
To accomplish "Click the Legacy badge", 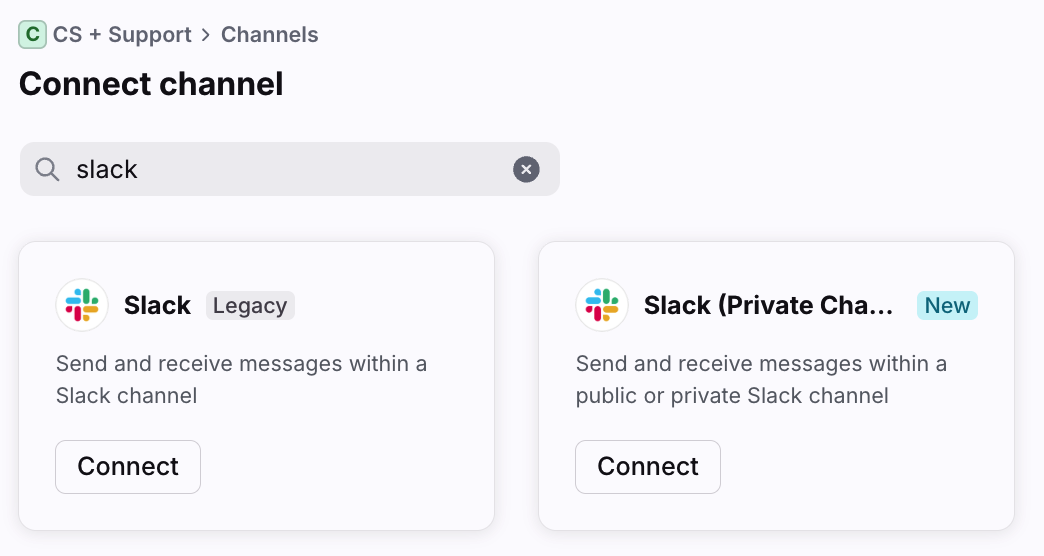I will tap(250, 305).
